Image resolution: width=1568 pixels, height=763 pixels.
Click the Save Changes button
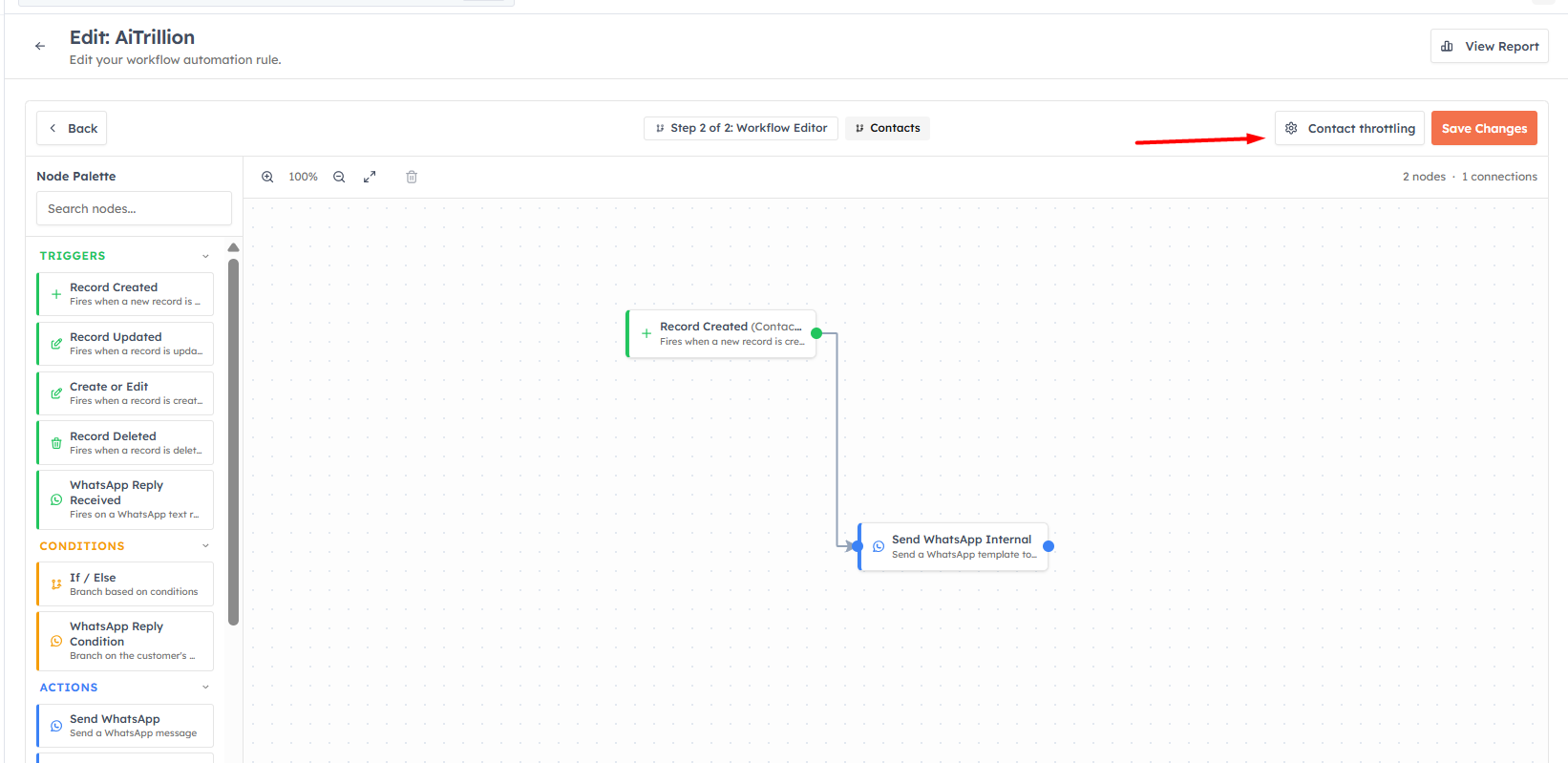[1484, 128]
